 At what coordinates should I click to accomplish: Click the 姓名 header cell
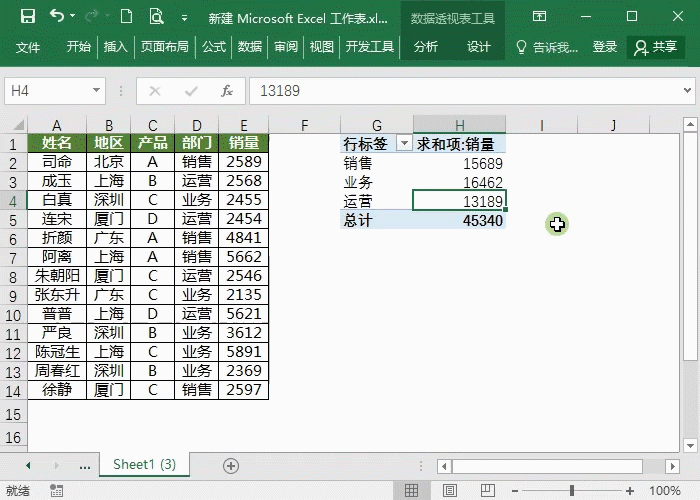[57, 143]
